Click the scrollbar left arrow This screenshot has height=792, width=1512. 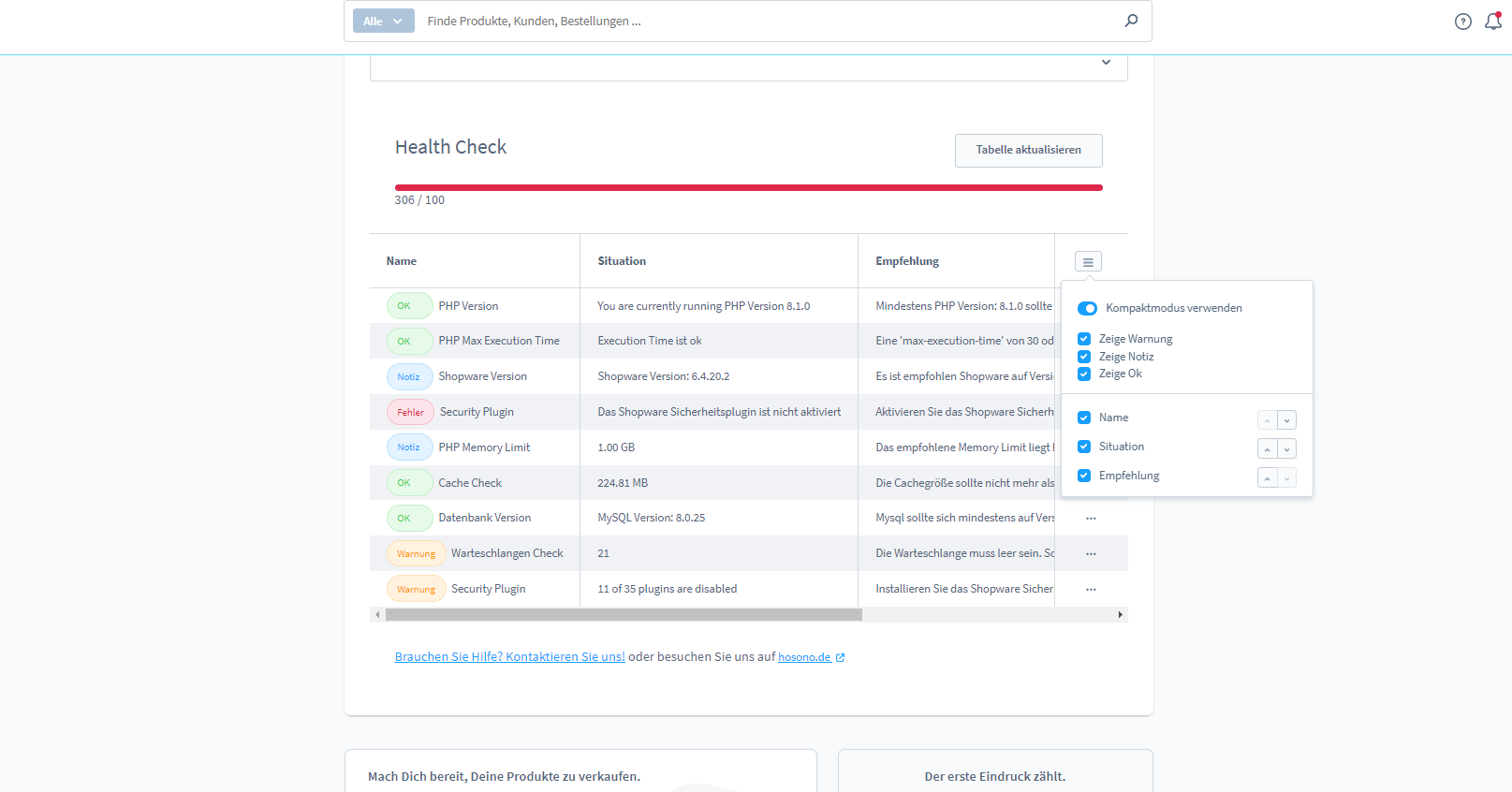coord(377,615)
